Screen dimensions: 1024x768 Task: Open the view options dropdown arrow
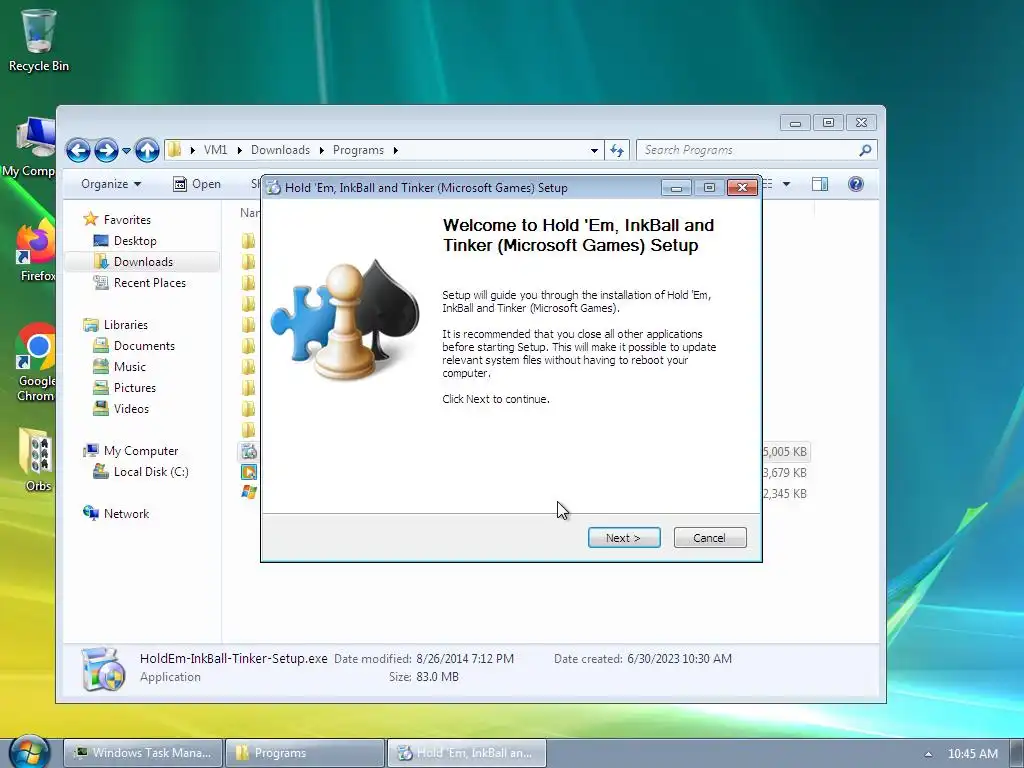[786, 184]
